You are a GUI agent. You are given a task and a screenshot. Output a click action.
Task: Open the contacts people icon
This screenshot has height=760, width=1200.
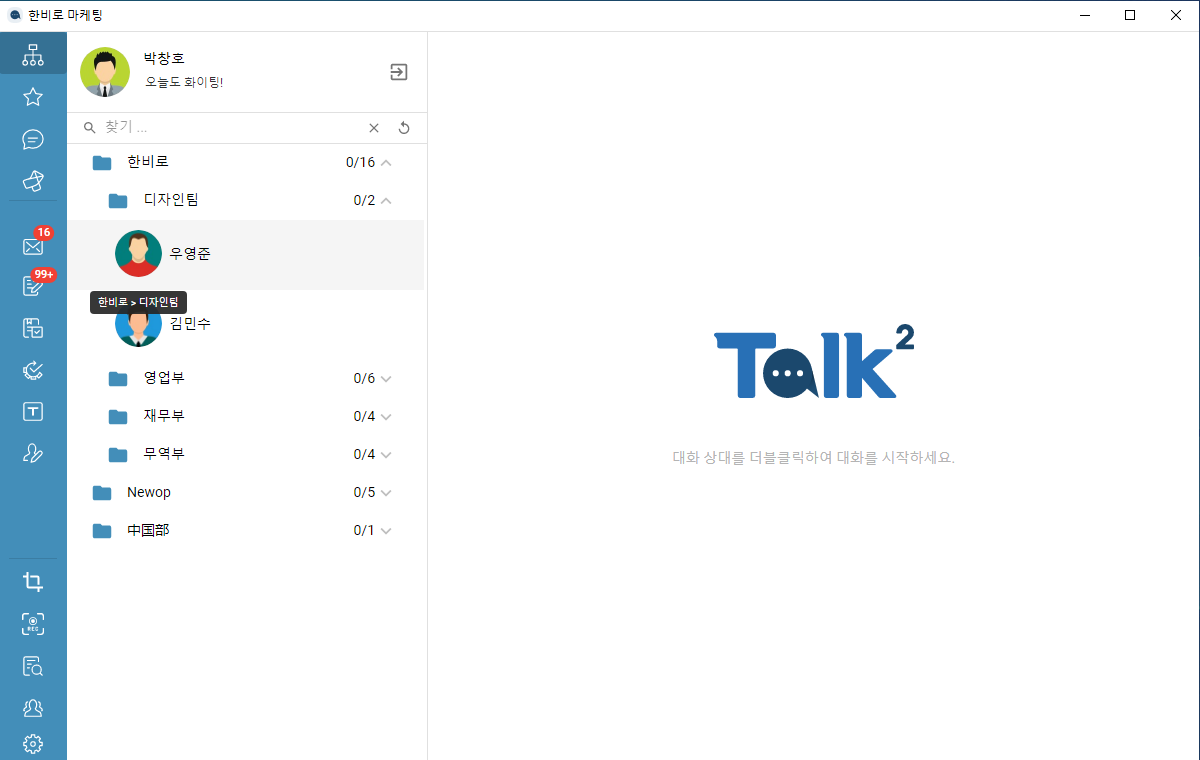click(x=33, y=708)
